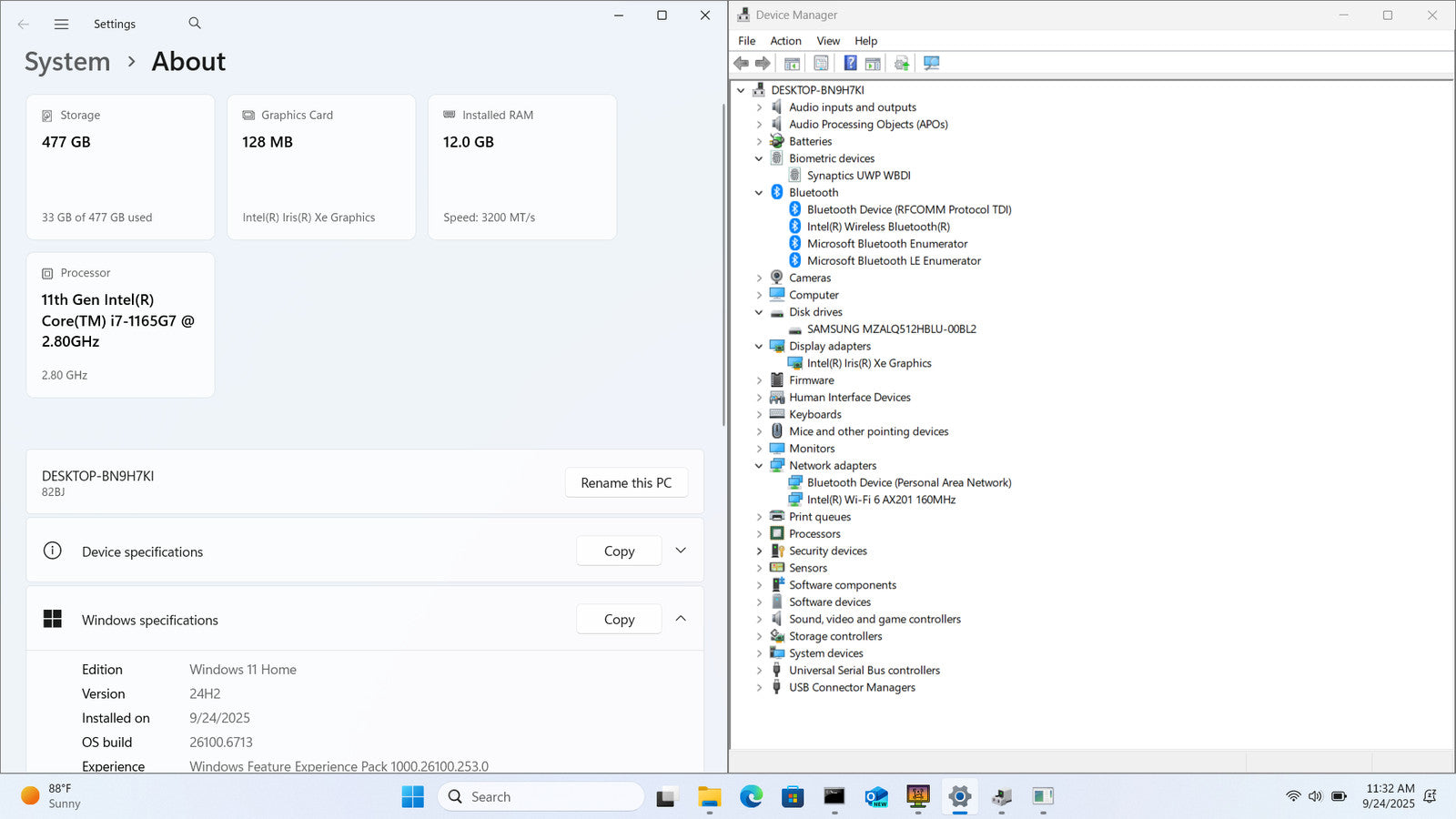
Task: Open the View menu in Device Manager
Action: click(x=827, y=41)
